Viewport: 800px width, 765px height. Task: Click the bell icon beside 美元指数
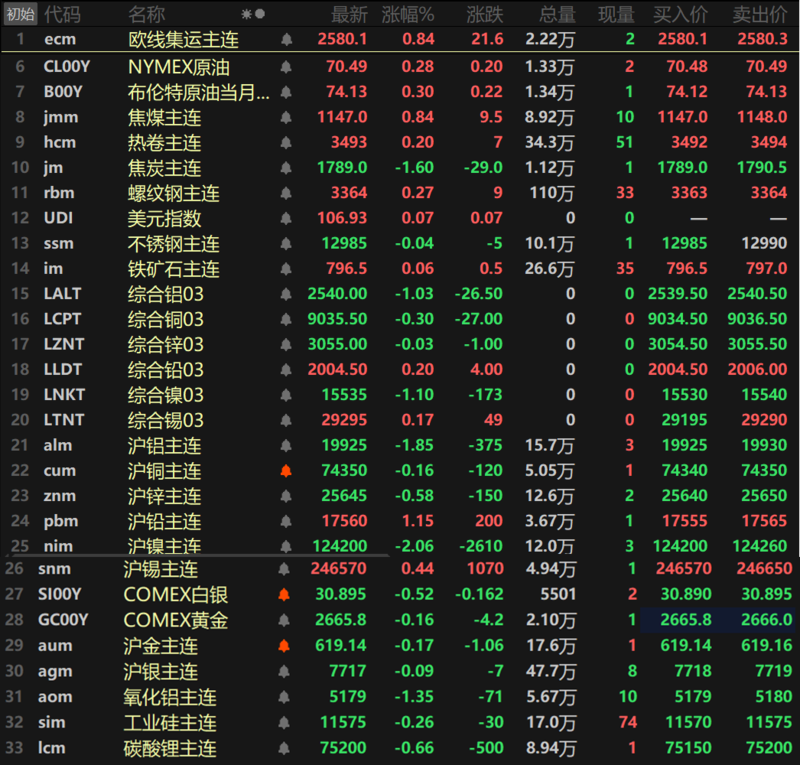pyautogui.click(x=286, y=218)
